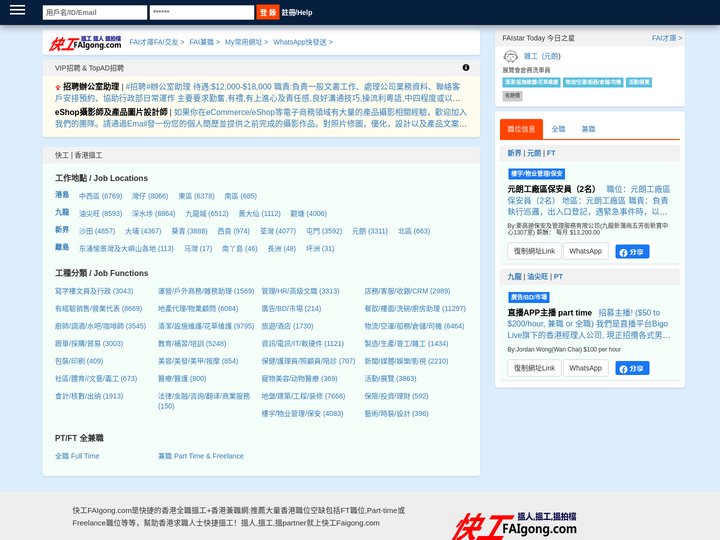Open the 註冊/Help link

297,12
